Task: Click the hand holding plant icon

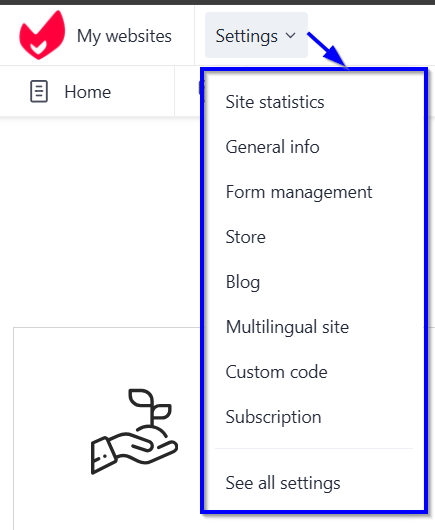Action: (x=134, y=432)
